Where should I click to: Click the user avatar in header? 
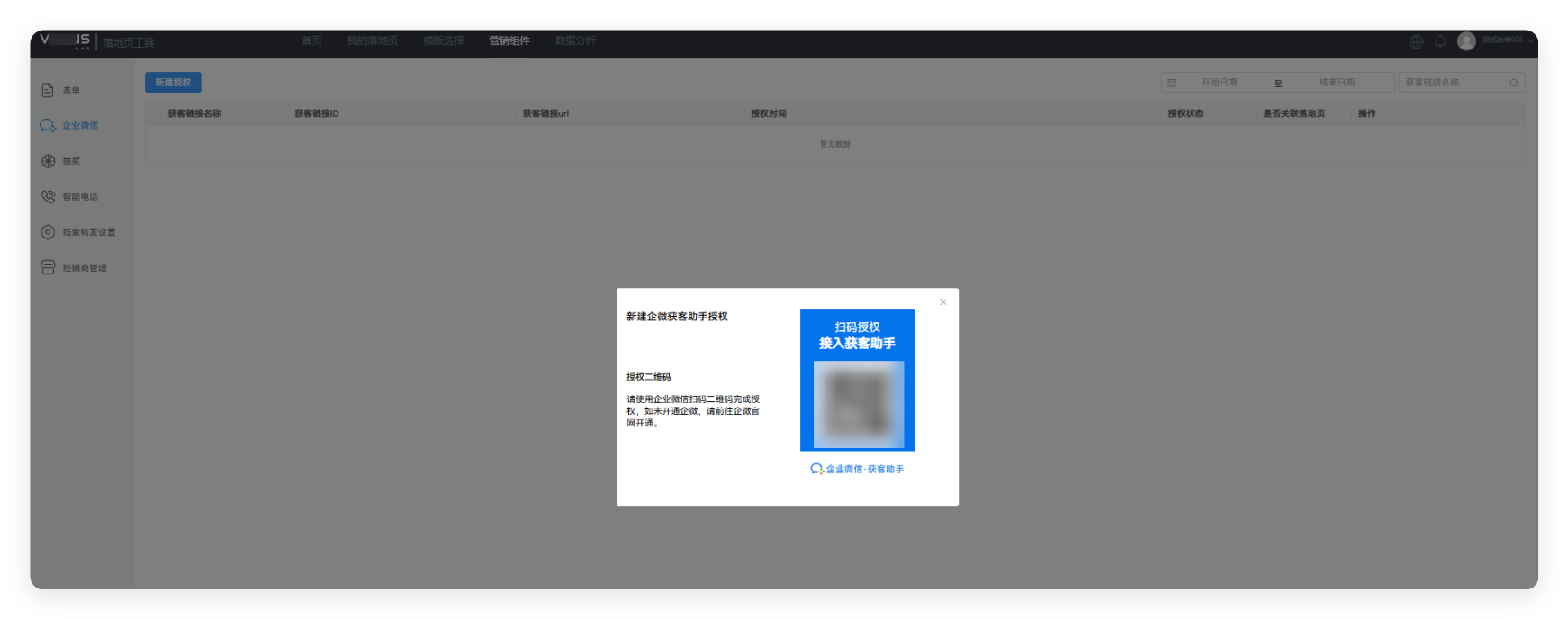coord(1466,41)
